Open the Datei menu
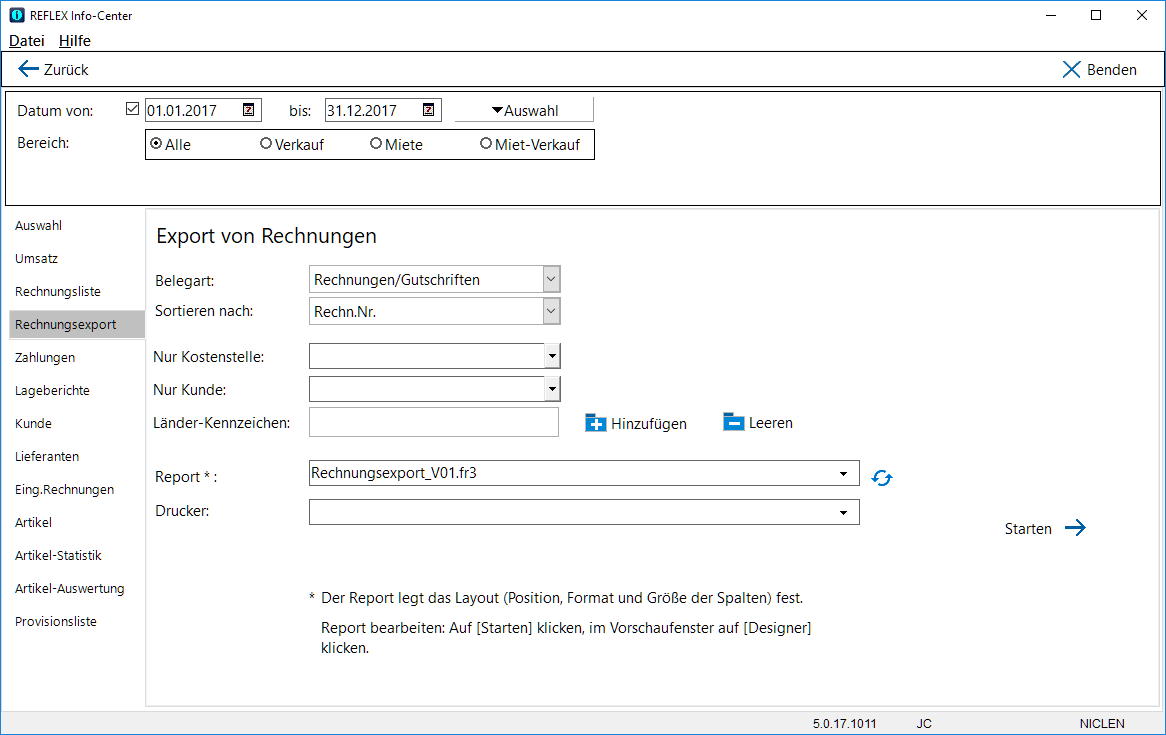 click(27, 41)
